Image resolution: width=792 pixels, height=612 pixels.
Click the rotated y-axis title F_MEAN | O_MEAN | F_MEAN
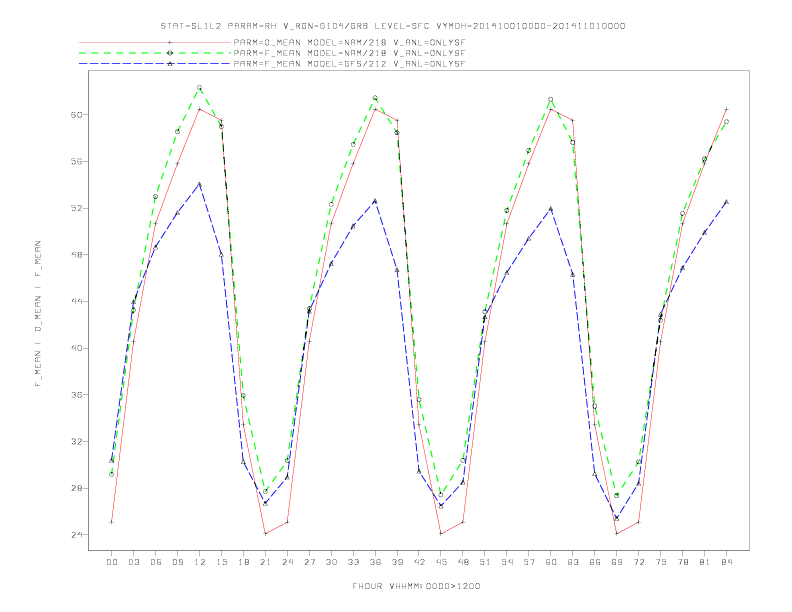point(38,314)
